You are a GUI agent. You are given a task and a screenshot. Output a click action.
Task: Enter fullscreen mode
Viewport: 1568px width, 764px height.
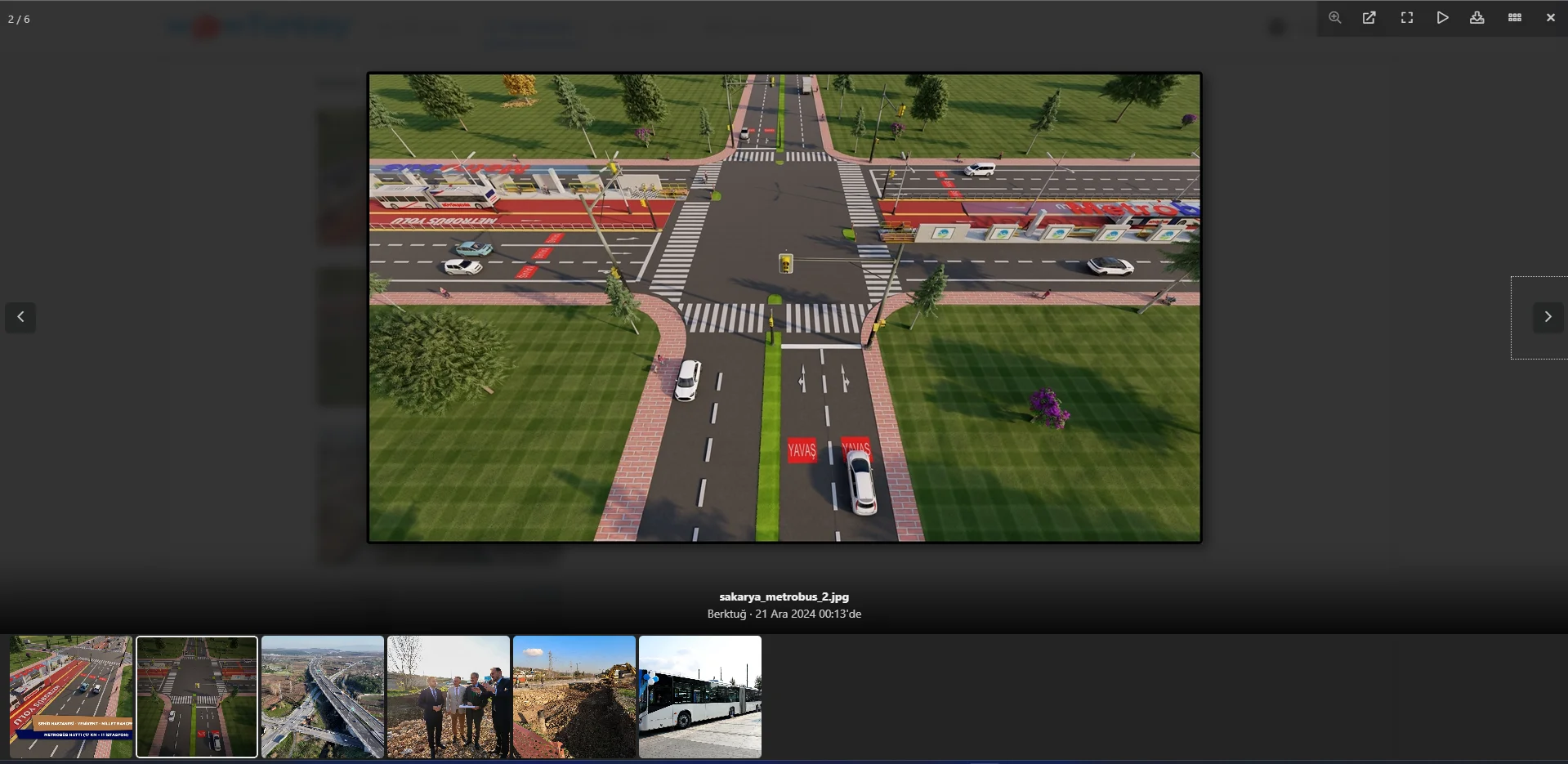[x=1406, y=18]
